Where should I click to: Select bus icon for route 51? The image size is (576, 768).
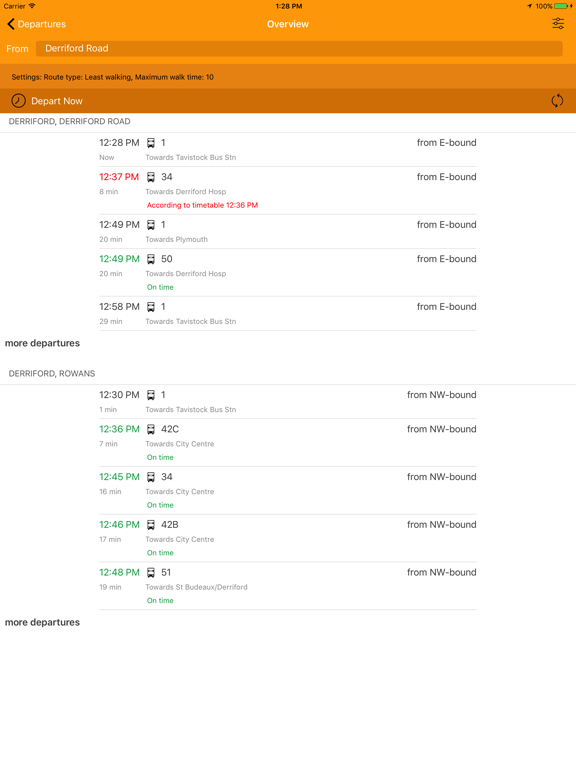click(x=151, y=573)
